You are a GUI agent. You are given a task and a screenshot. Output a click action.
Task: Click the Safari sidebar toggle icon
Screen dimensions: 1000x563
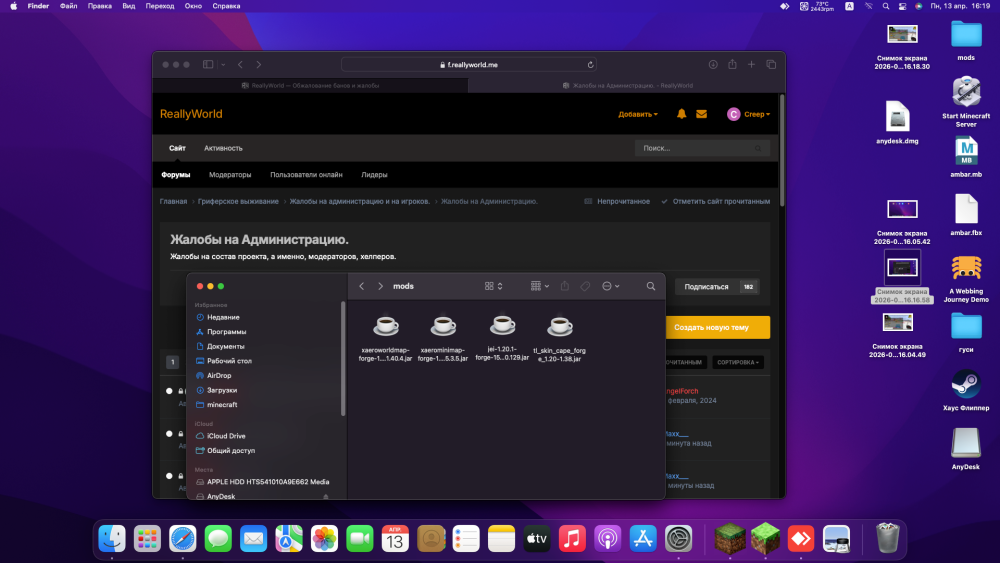(208, 64)
